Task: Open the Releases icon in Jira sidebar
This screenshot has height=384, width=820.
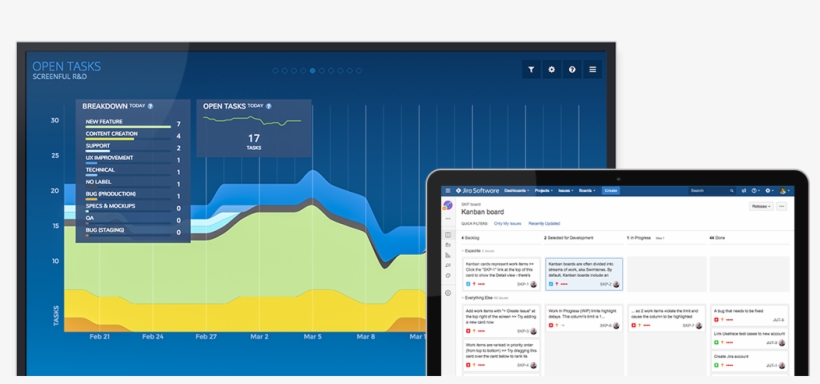Action: click(448, 245)
